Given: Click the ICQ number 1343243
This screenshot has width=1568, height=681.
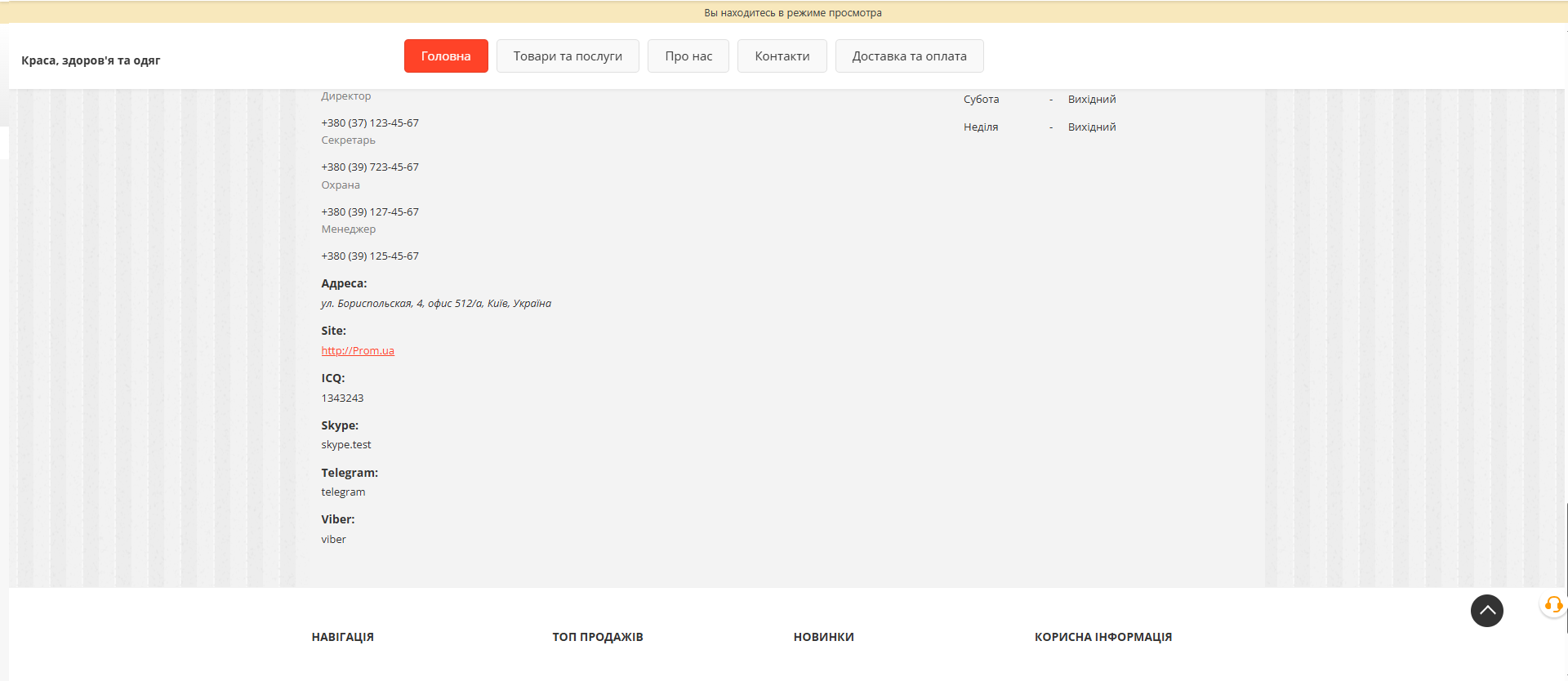Looking at the screenshot, I should click(342, 398).
